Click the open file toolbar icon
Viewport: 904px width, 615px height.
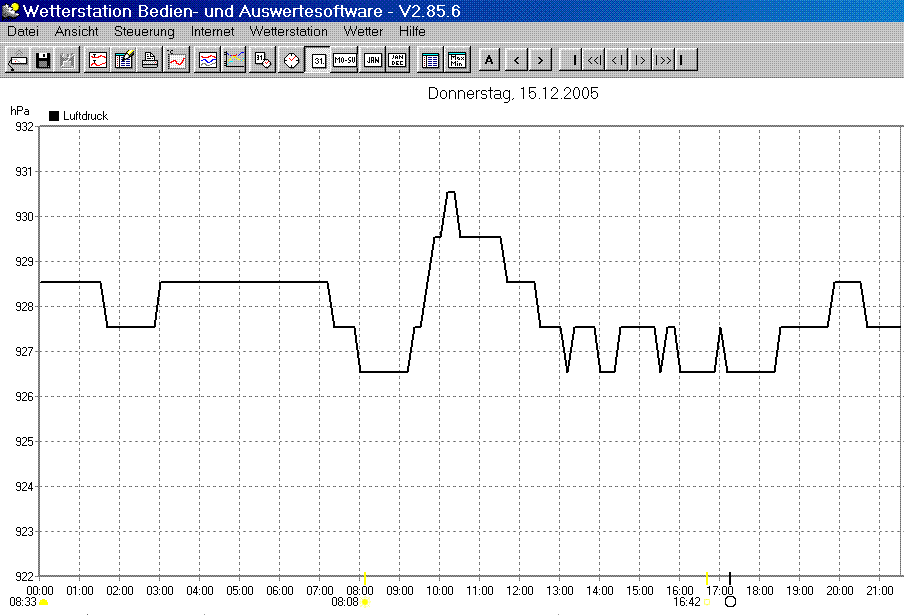coord(18,60)
